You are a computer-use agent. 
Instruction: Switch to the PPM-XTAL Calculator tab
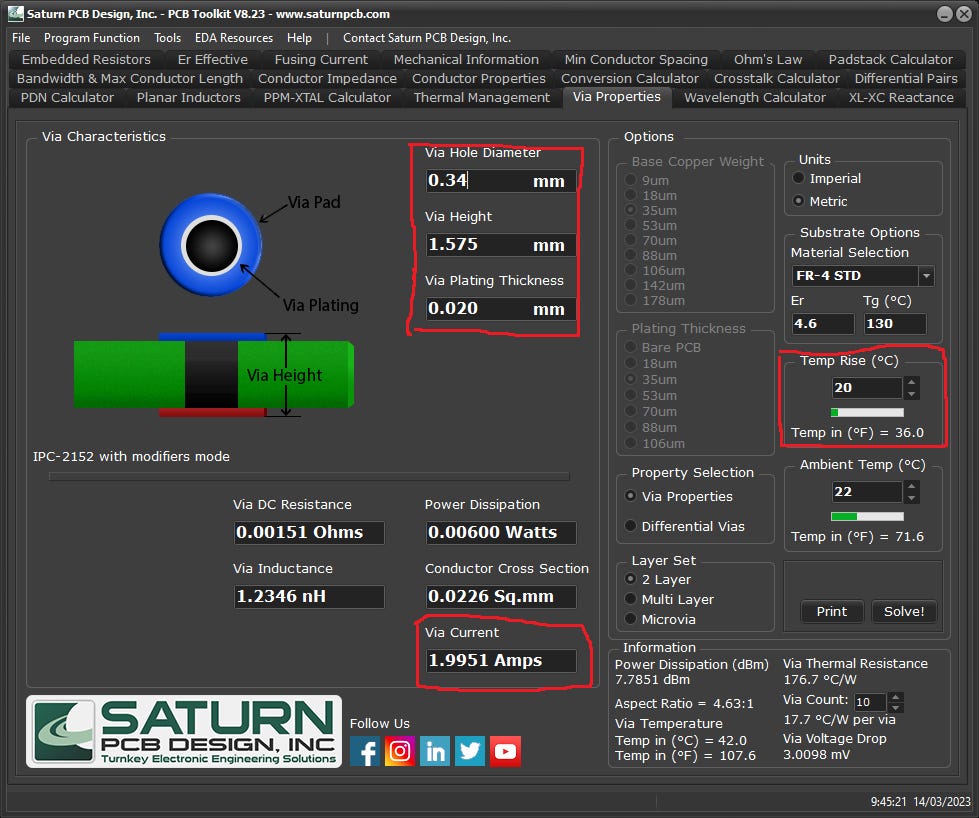[327, 98]
